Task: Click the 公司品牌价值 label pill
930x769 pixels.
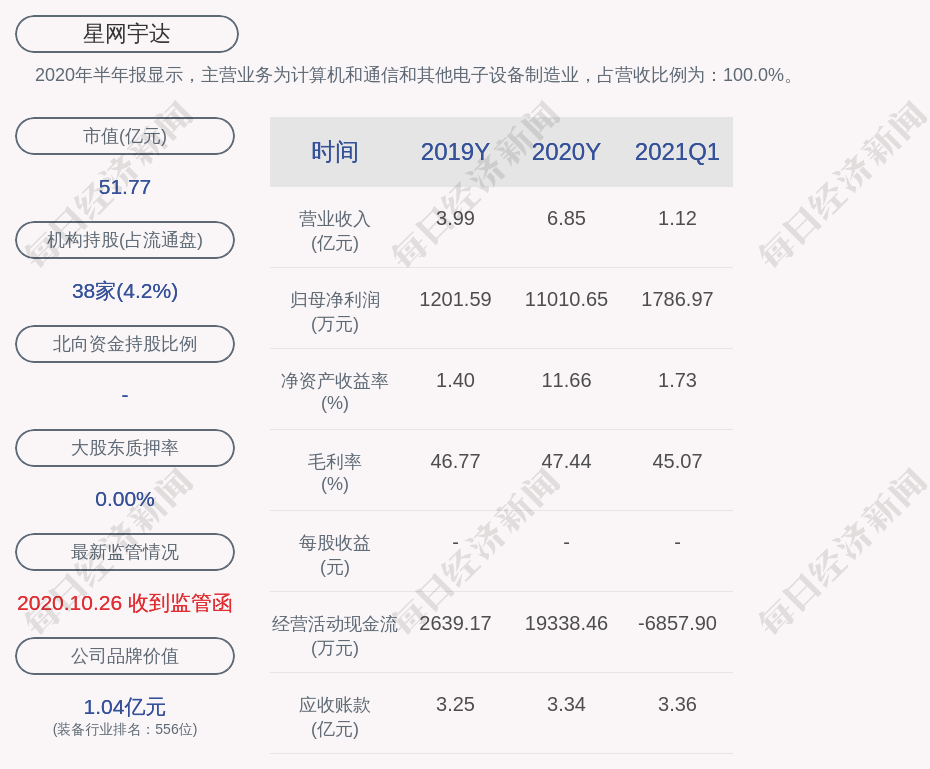Action: pos(125,656)
